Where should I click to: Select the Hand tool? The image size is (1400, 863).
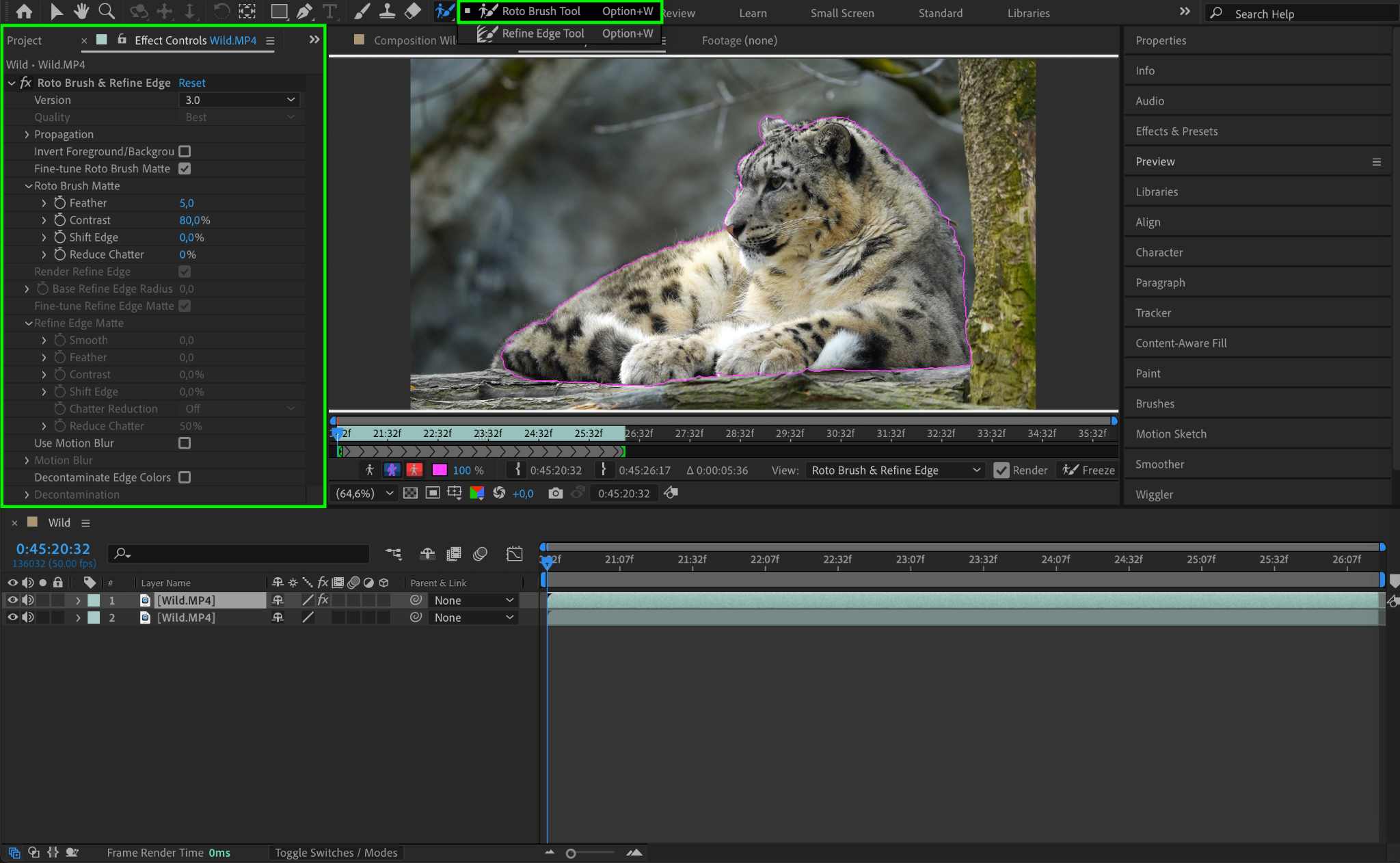click(81, 11)
